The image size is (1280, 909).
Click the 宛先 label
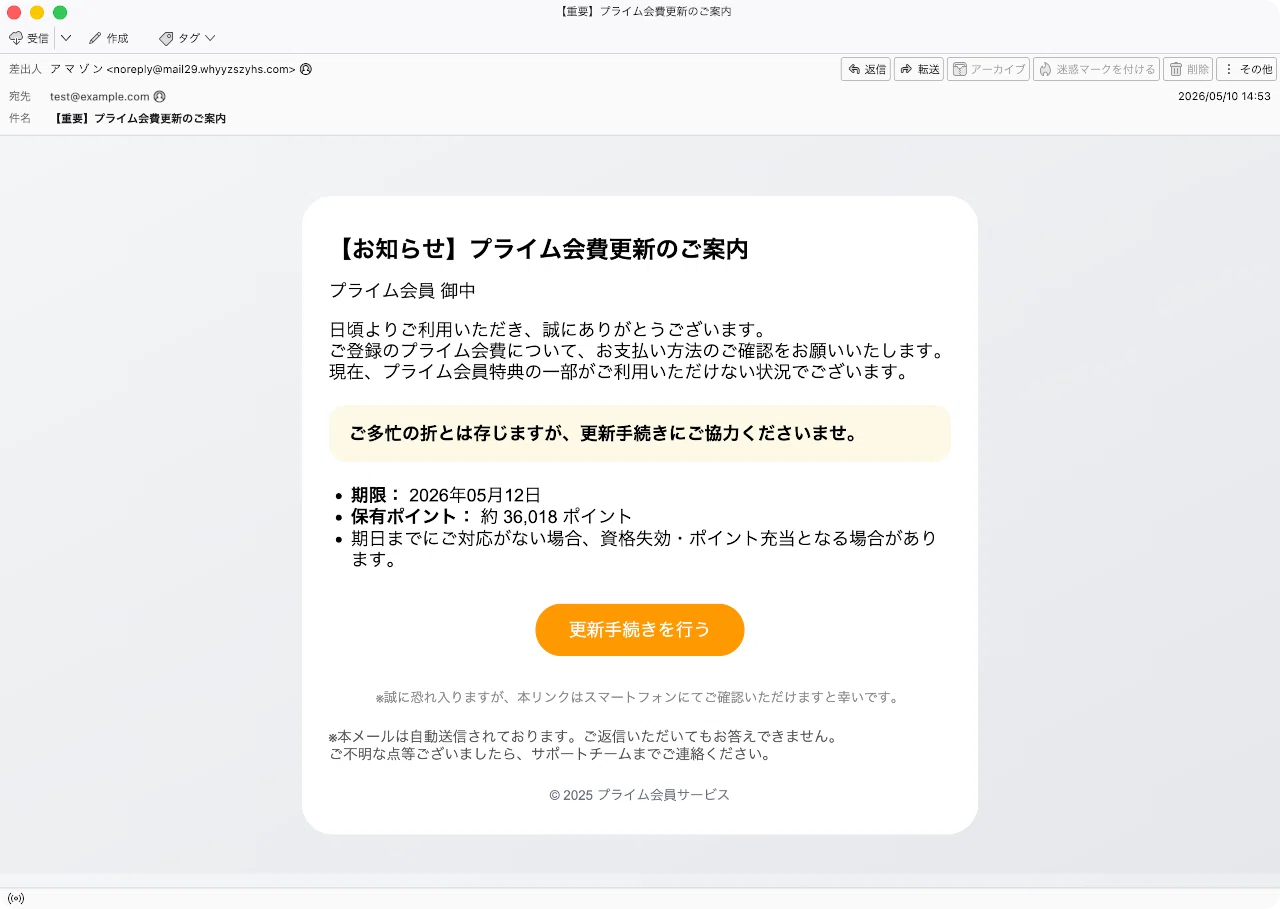(20, 97)
